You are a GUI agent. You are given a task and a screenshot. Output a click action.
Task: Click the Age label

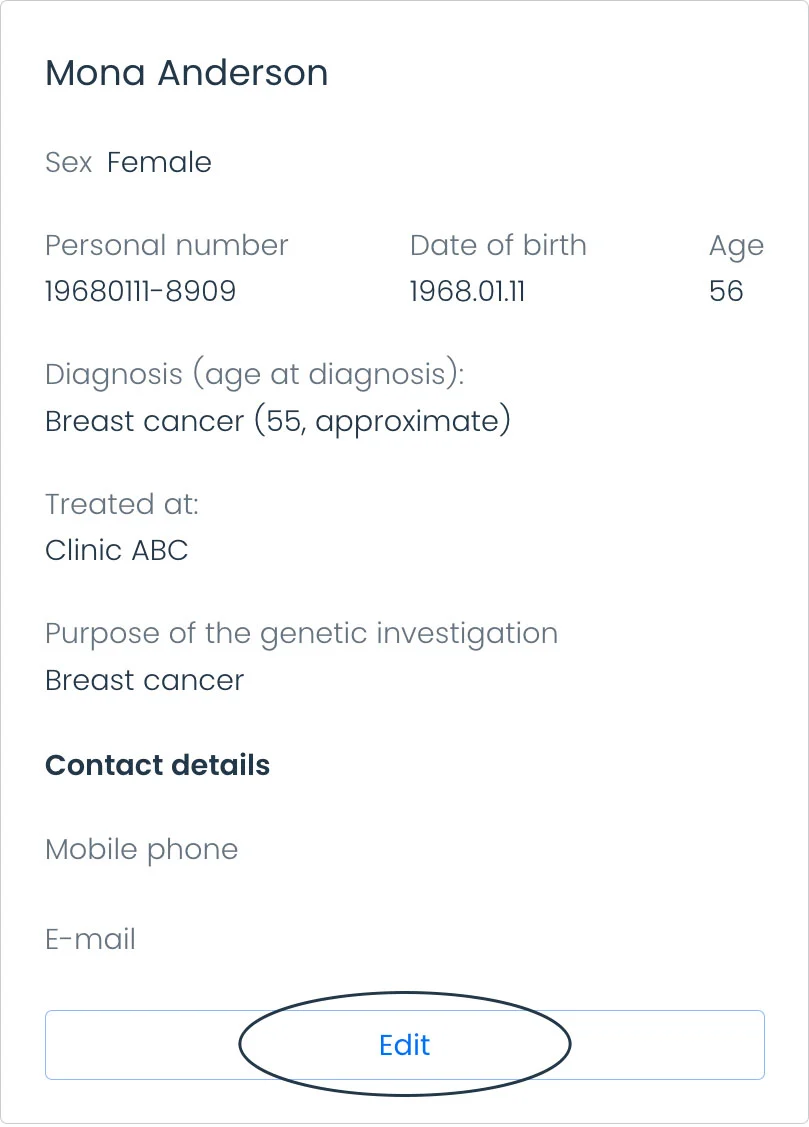coord(736,247)
